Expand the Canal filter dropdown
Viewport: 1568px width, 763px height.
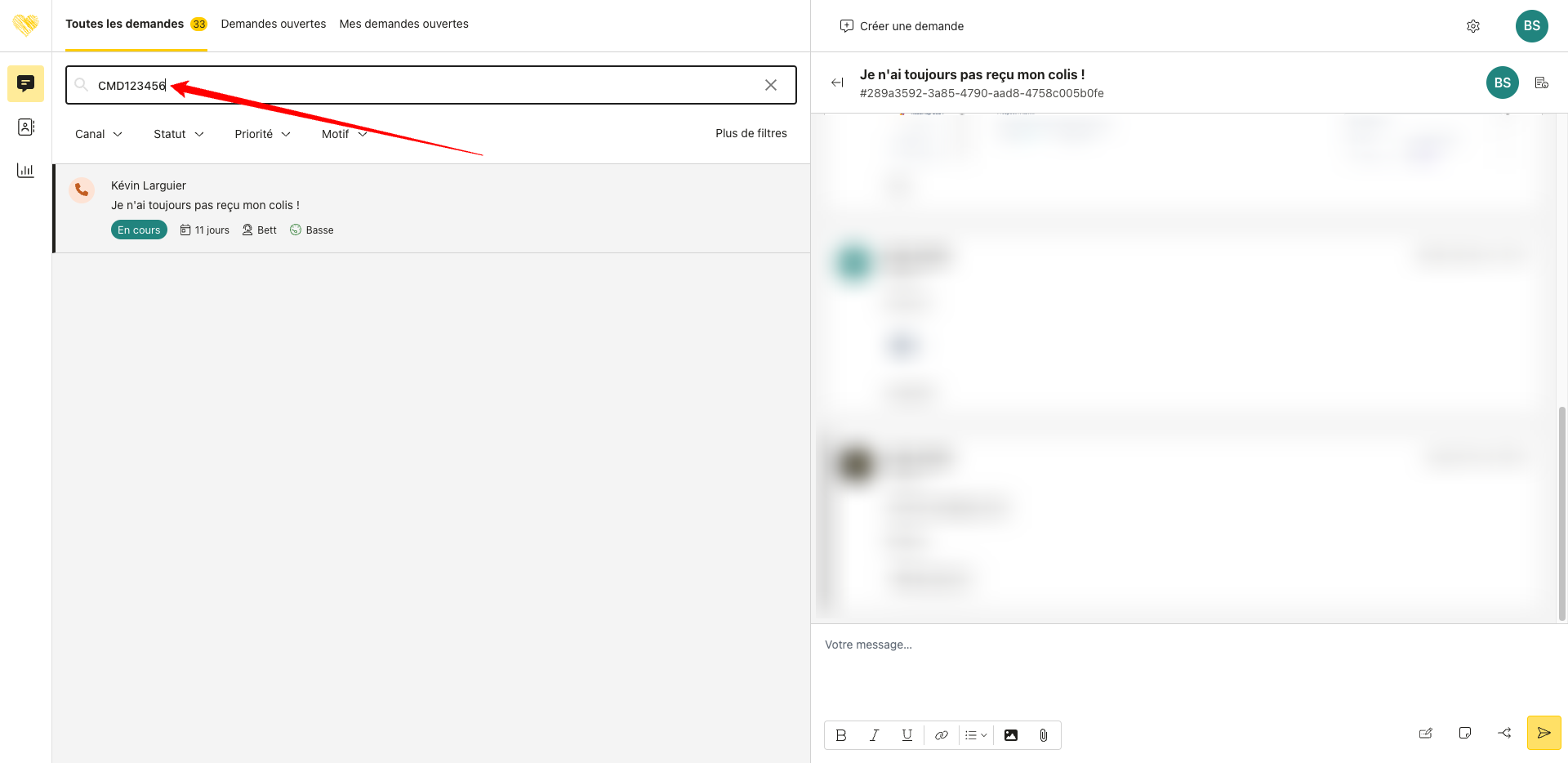(x=98, y=134)
